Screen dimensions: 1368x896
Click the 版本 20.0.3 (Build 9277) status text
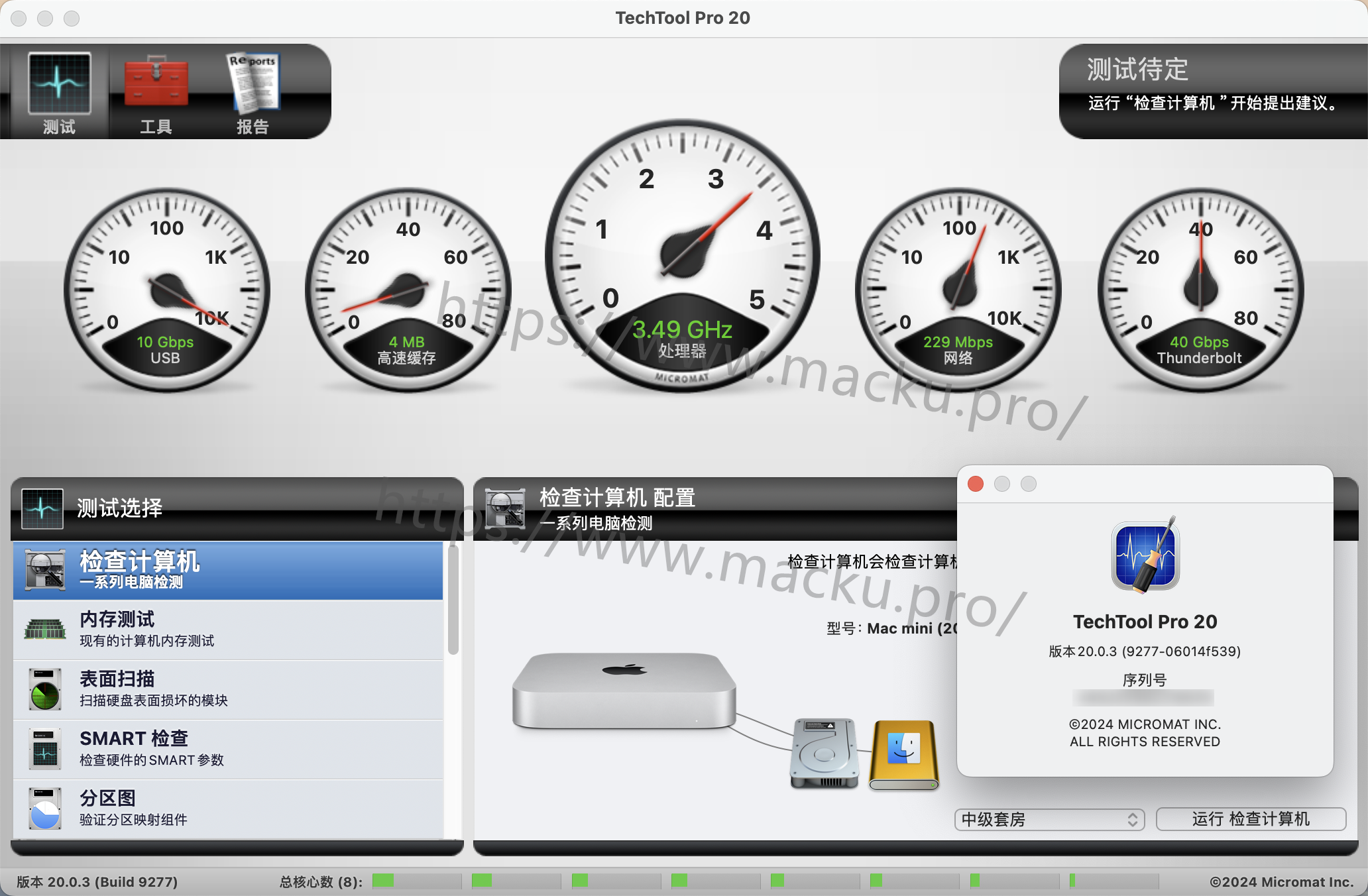pyautogui.click(x=97, y=882)
